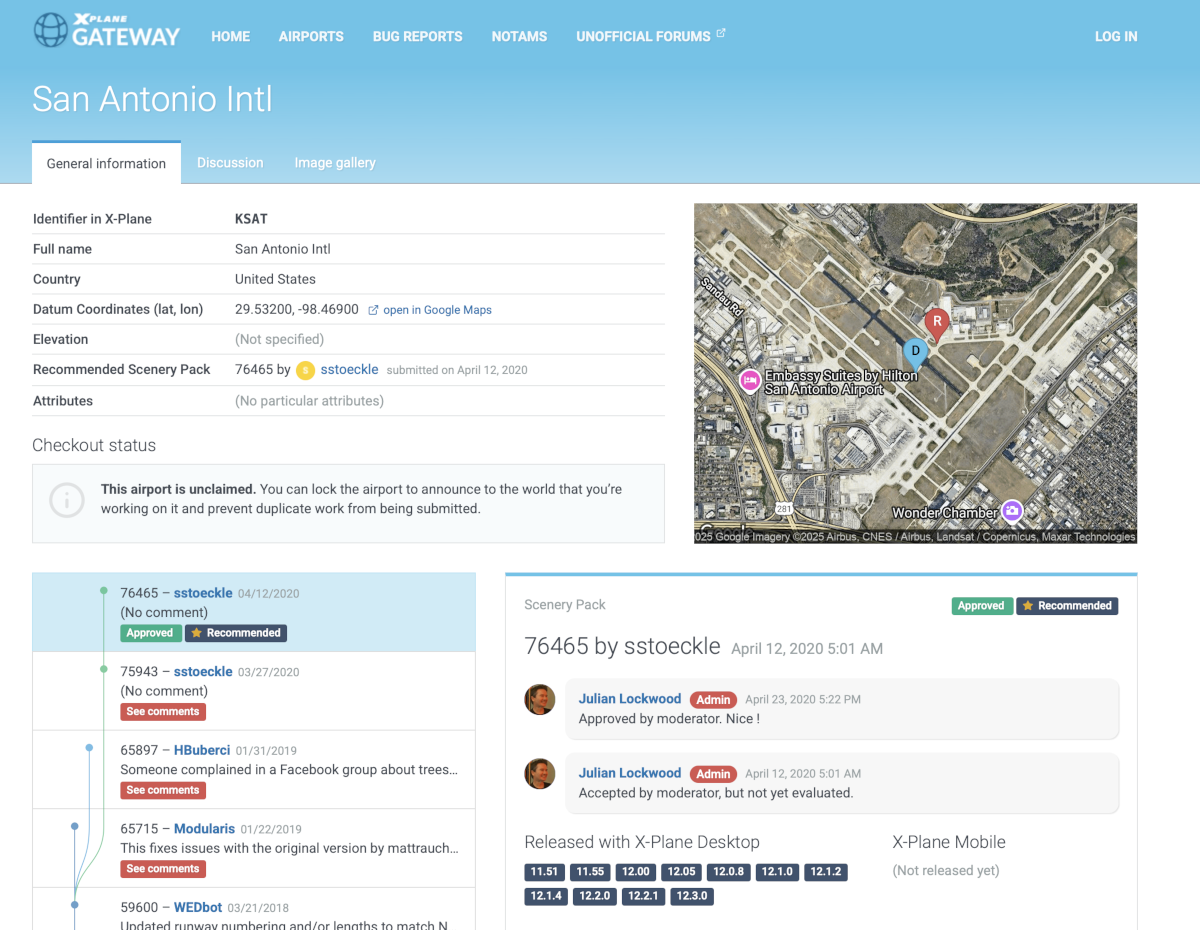Click See comments under pack 75943
Viewport: 1200px width, 930px height.
click(163, 712)
